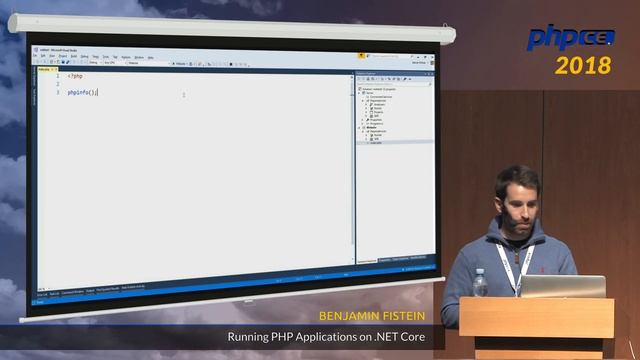The width and height of the screenshot is (640, 360).
Task: Click the <?php line in the editor
Action: coord(75,76)
